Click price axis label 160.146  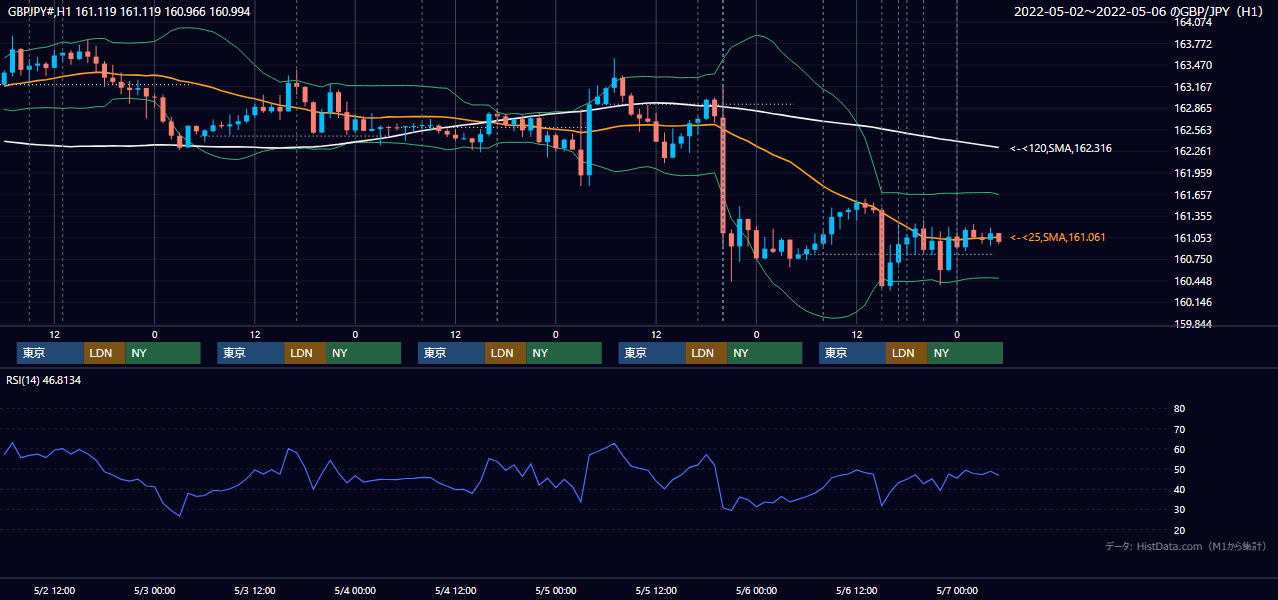click(1192, 302)
